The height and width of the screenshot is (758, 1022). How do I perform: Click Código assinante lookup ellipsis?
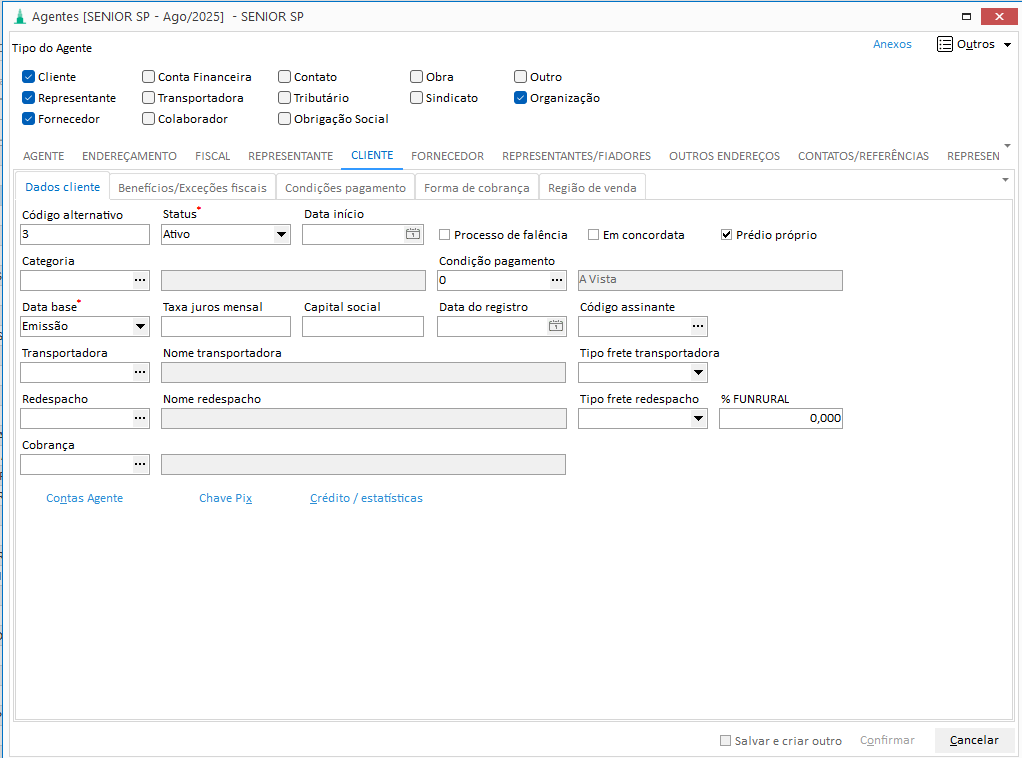tap(698, 326)
